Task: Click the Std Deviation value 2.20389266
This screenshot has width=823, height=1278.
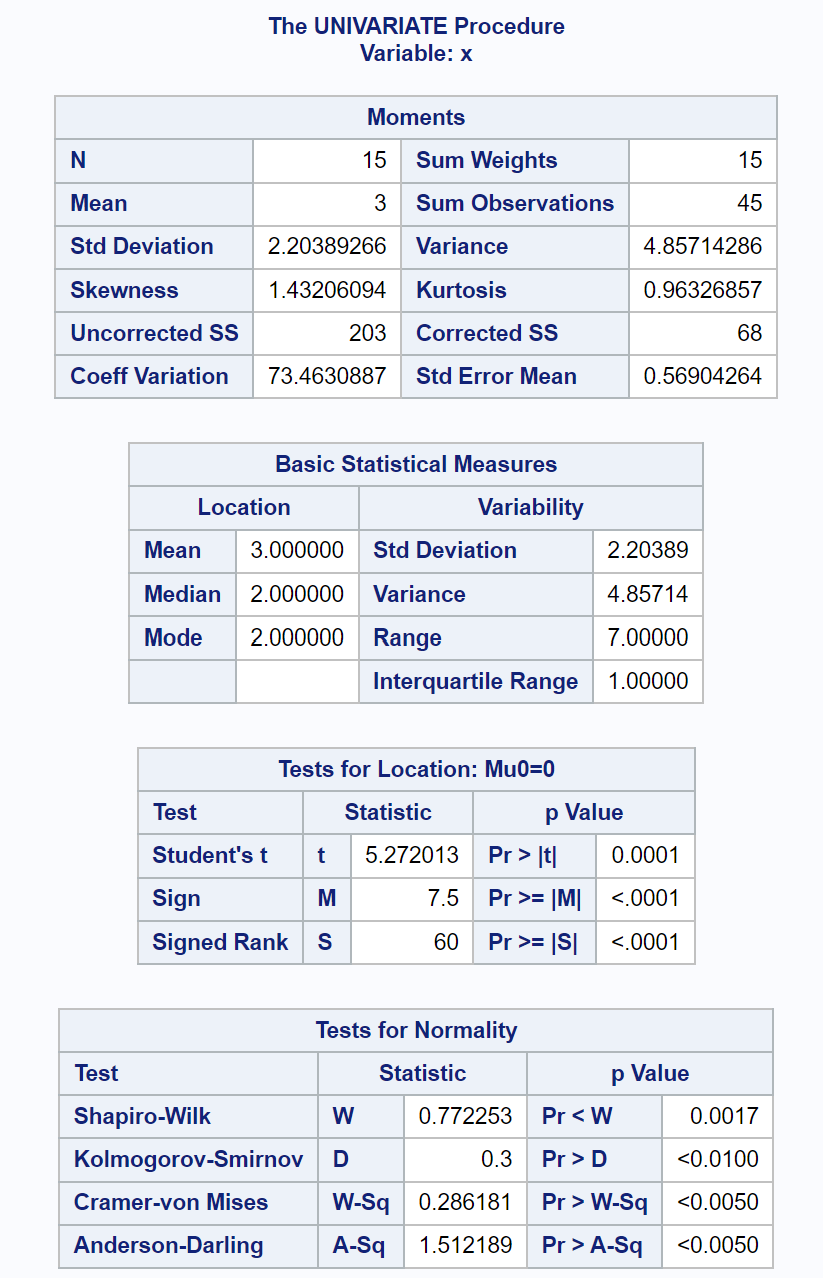Action: click(x=327, y=246)
